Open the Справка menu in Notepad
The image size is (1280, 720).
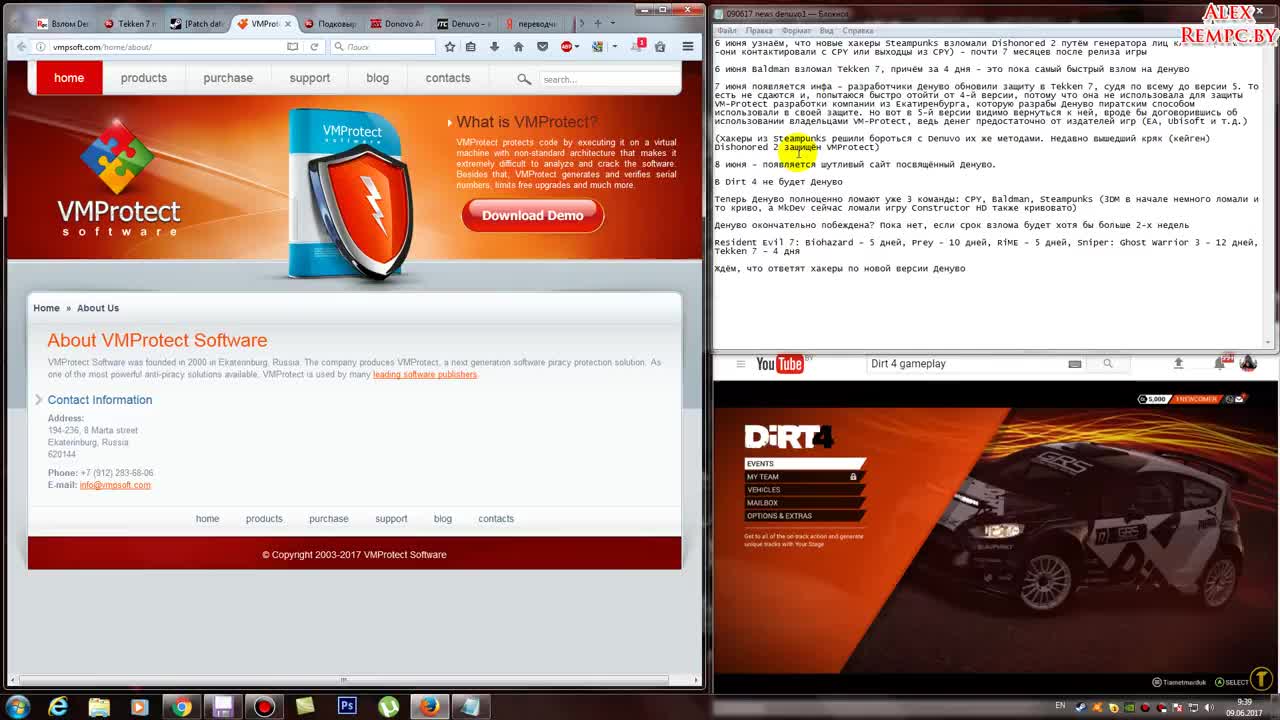tap(858, 31)
